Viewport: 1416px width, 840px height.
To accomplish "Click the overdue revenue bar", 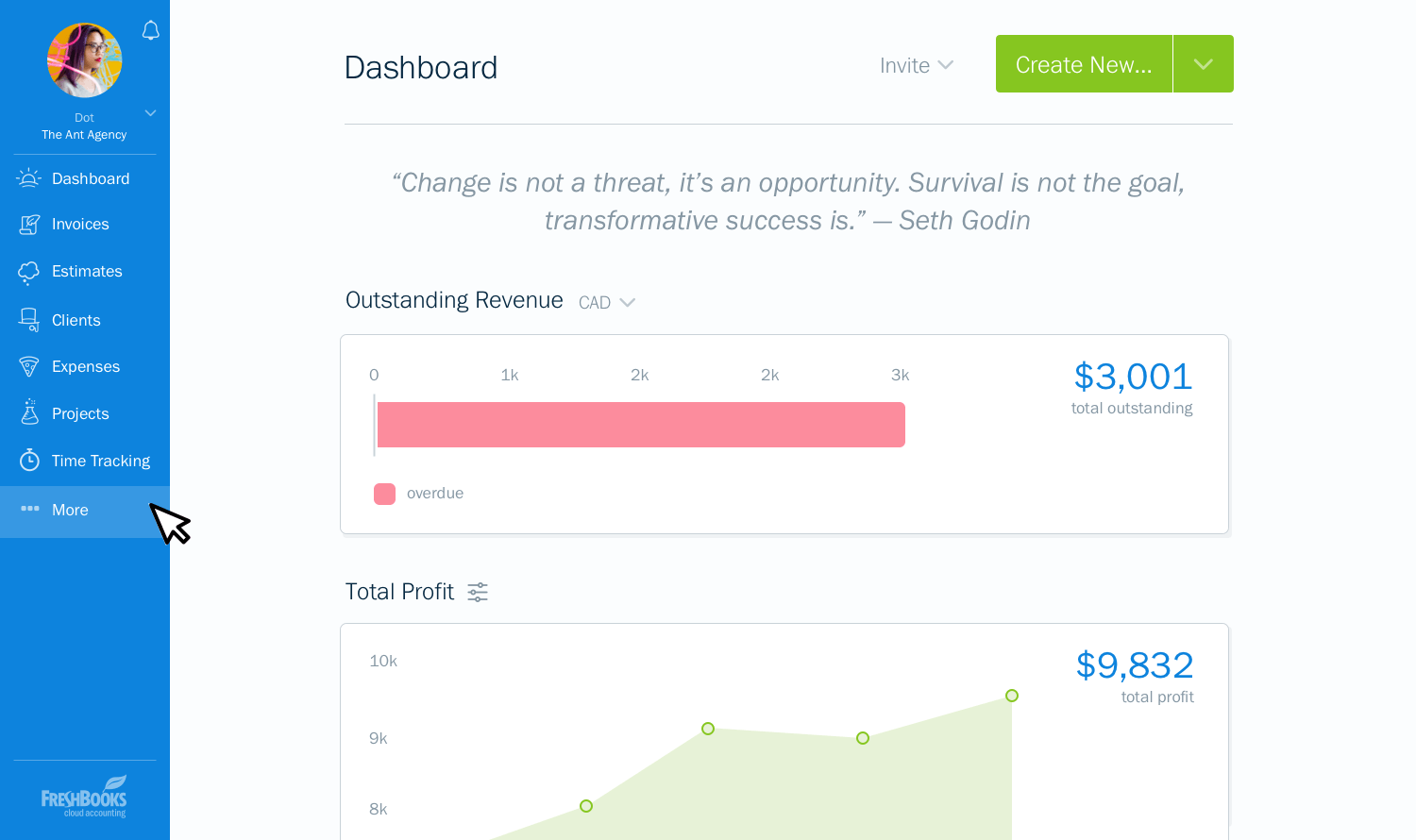I will point(641,425).
